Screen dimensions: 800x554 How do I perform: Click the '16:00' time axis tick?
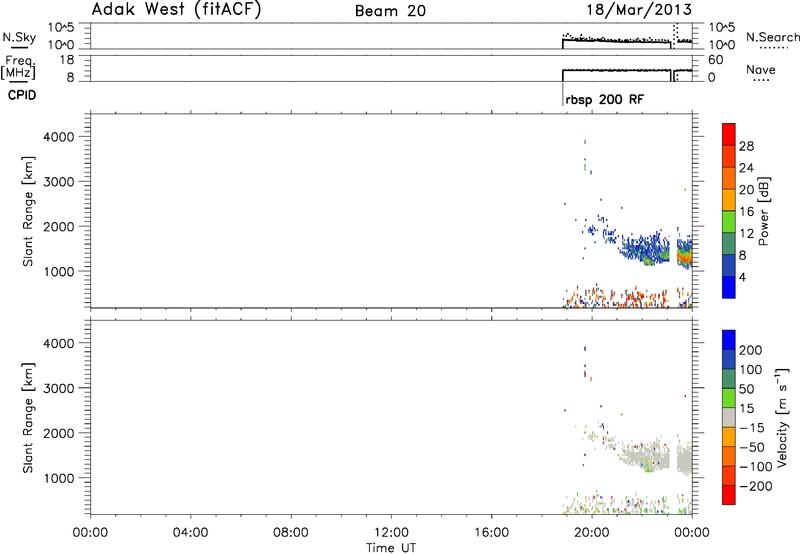coord(491,533)
